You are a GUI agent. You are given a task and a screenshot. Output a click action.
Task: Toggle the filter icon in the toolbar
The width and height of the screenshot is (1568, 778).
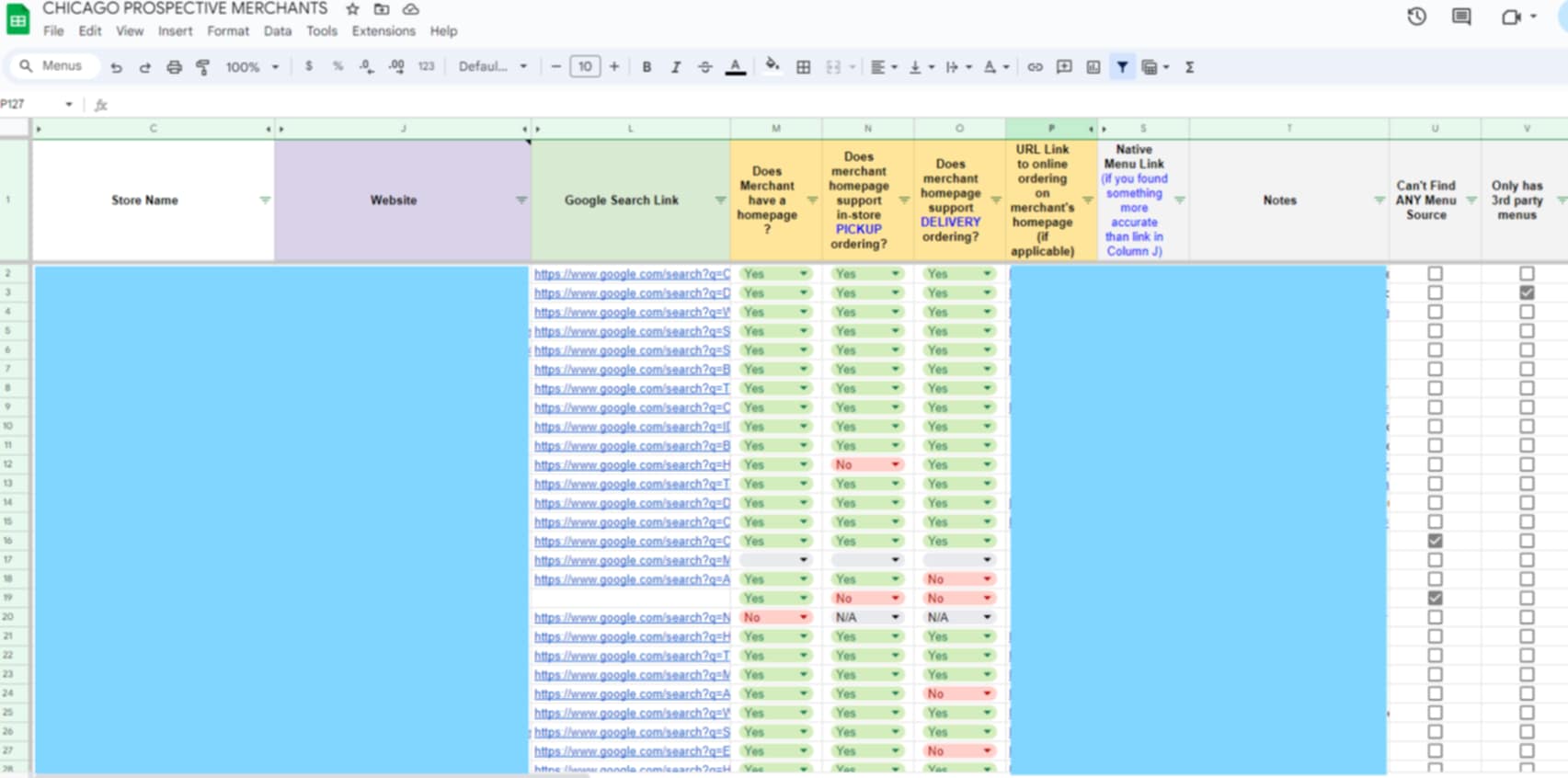coord(1122,67)
